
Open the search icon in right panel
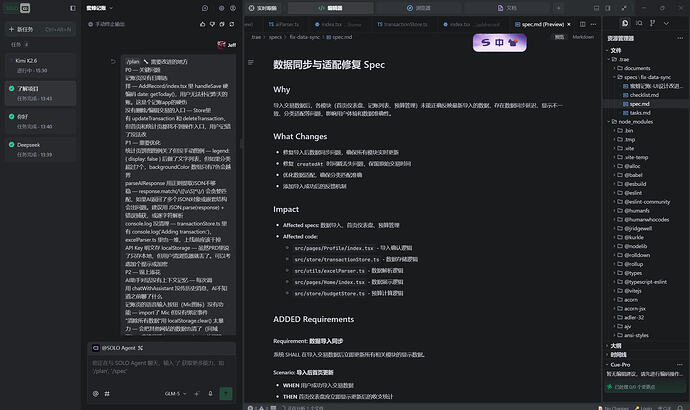(x=639, y=23)
